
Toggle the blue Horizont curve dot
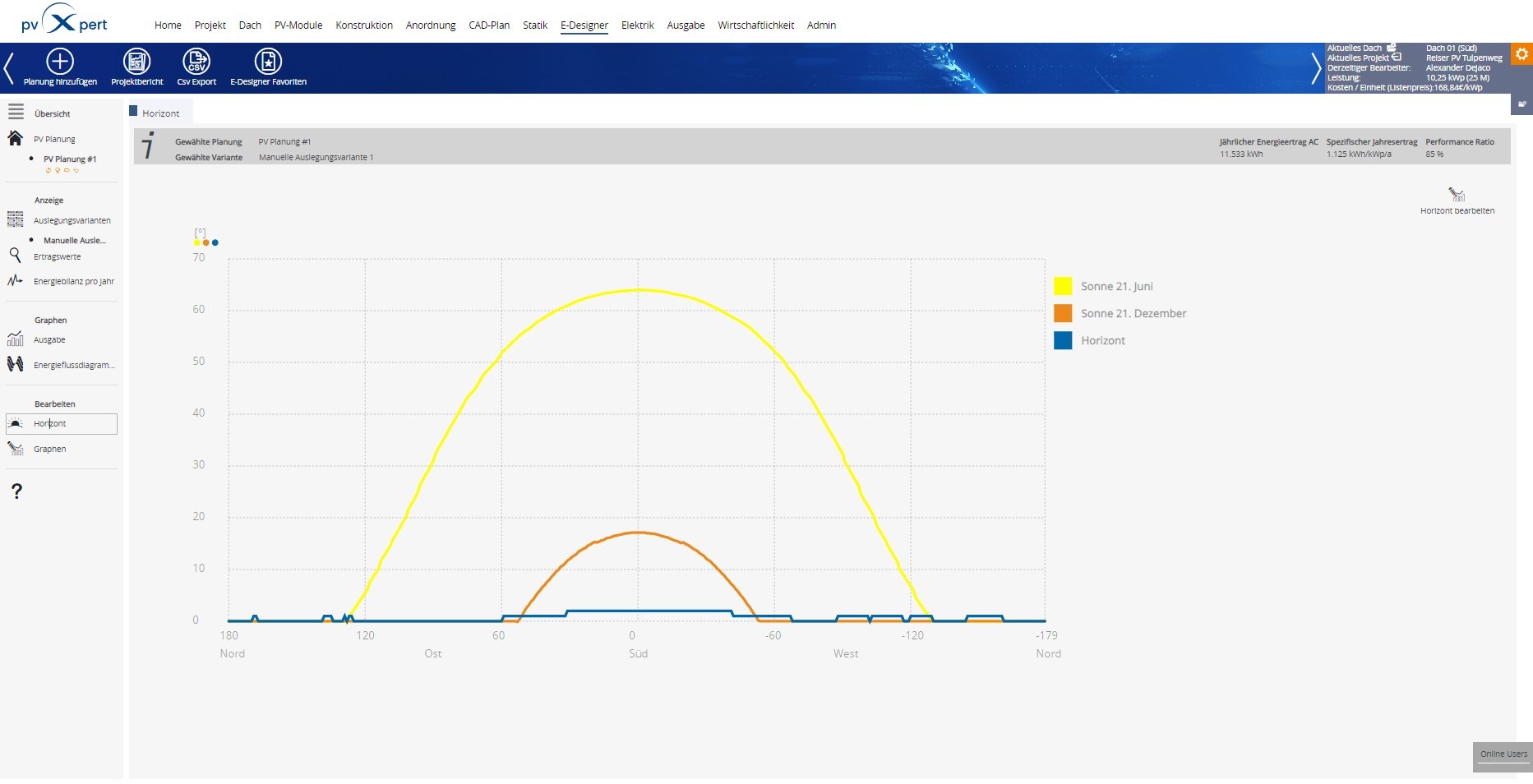pos(216,242)
